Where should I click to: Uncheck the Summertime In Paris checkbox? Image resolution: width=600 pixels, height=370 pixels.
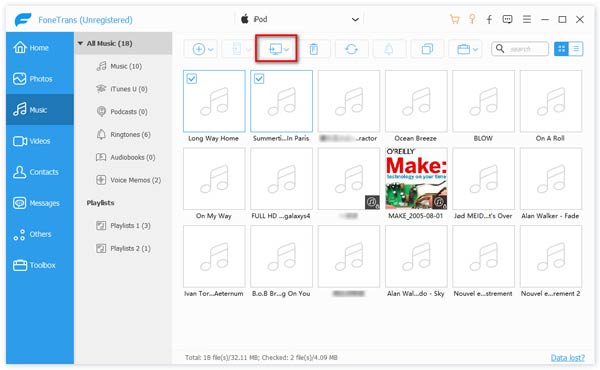coord(259,79)
